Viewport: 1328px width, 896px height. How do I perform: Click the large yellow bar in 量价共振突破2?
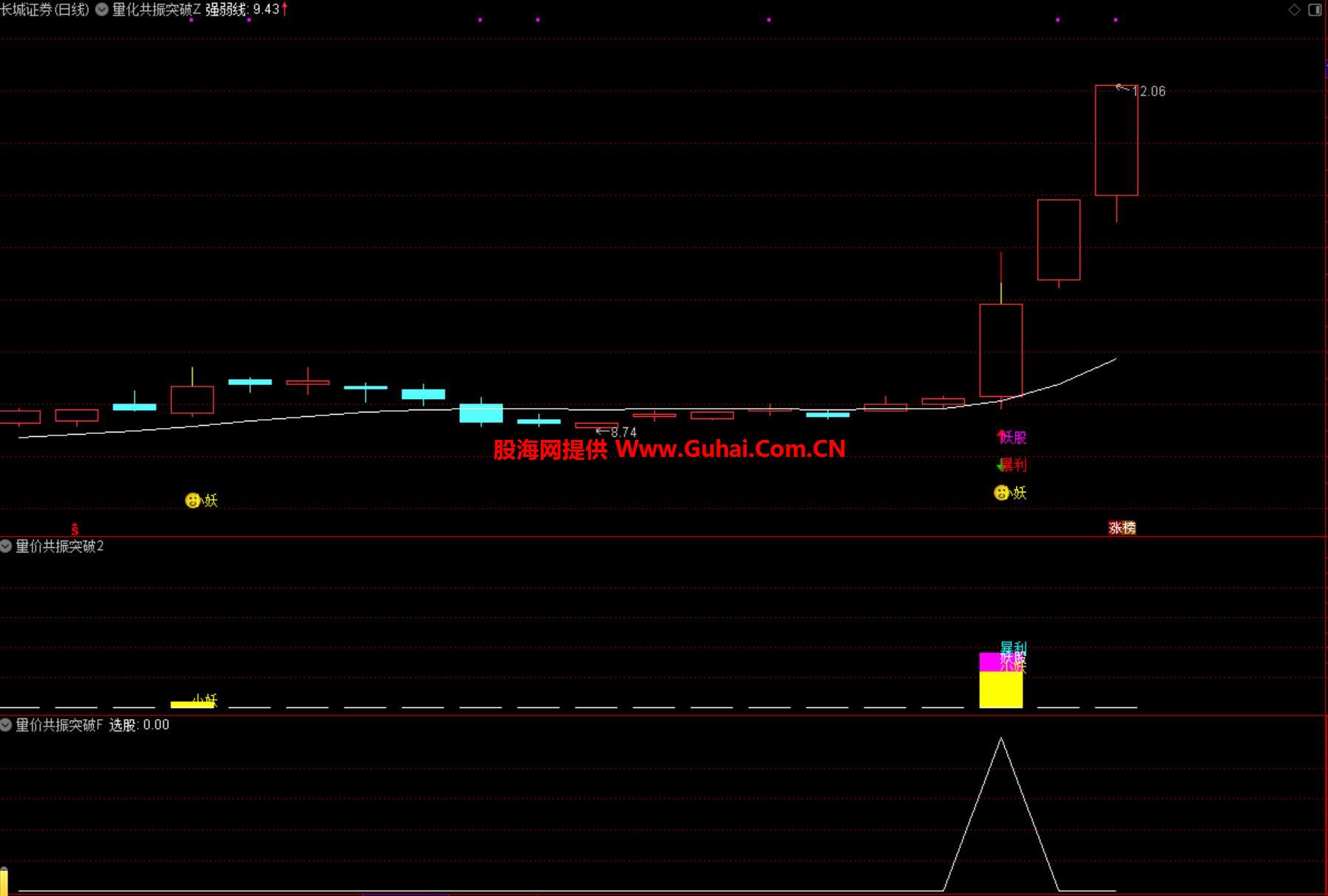[1001, 689]
